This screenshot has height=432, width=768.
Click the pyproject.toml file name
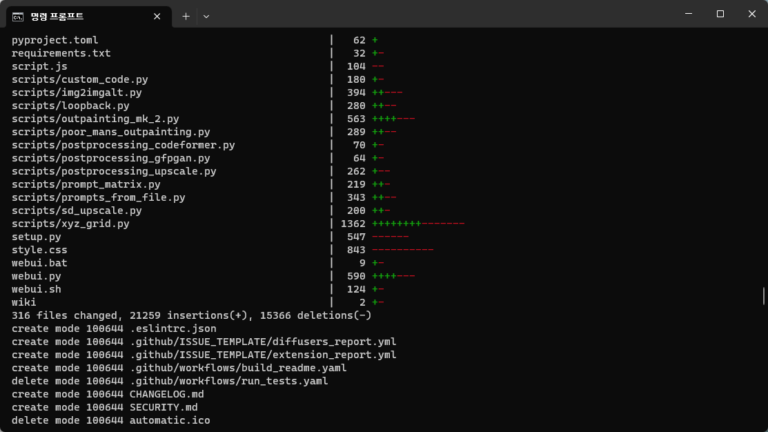[58, 40]
